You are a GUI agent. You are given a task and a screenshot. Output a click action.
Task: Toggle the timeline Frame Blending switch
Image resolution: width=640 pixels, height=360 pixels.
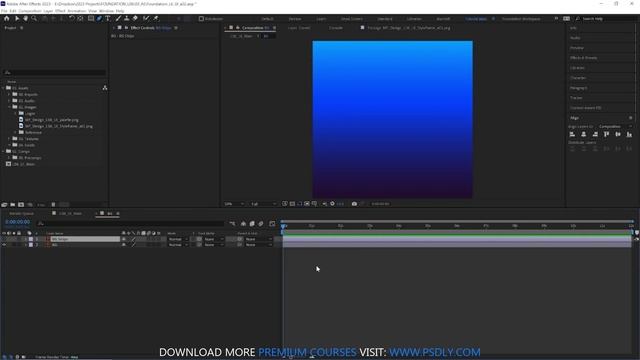click(252, 224)
